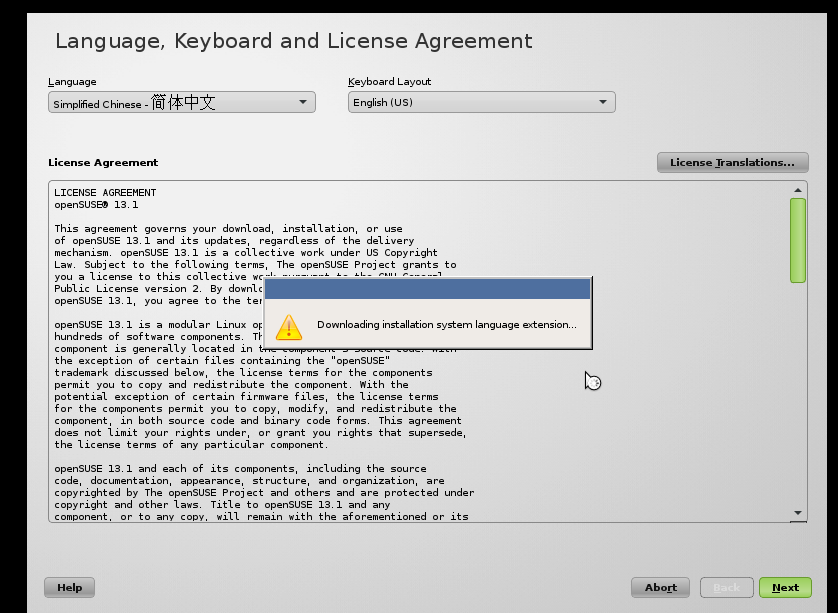The width and height of the screenshot is (838, 613).
Task: Click the warning triangle icon in popup
Action: tap(289, 327)
